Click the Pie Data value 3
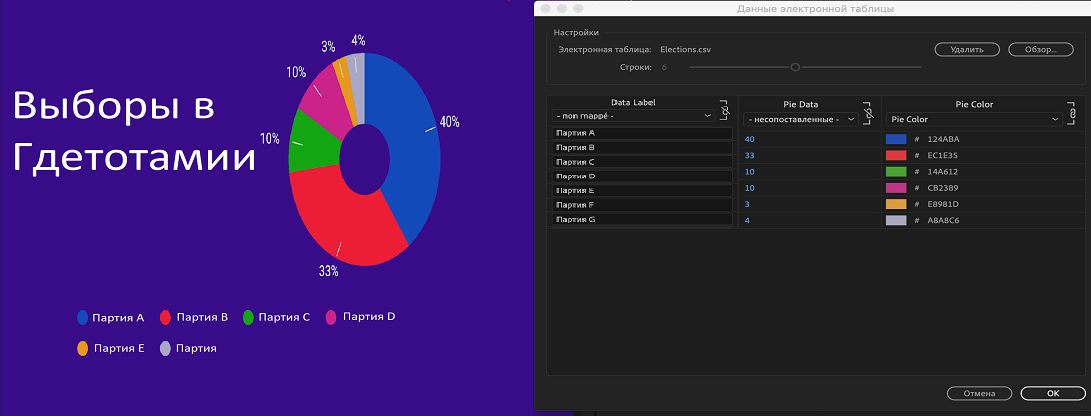 (x=747, y=204)
